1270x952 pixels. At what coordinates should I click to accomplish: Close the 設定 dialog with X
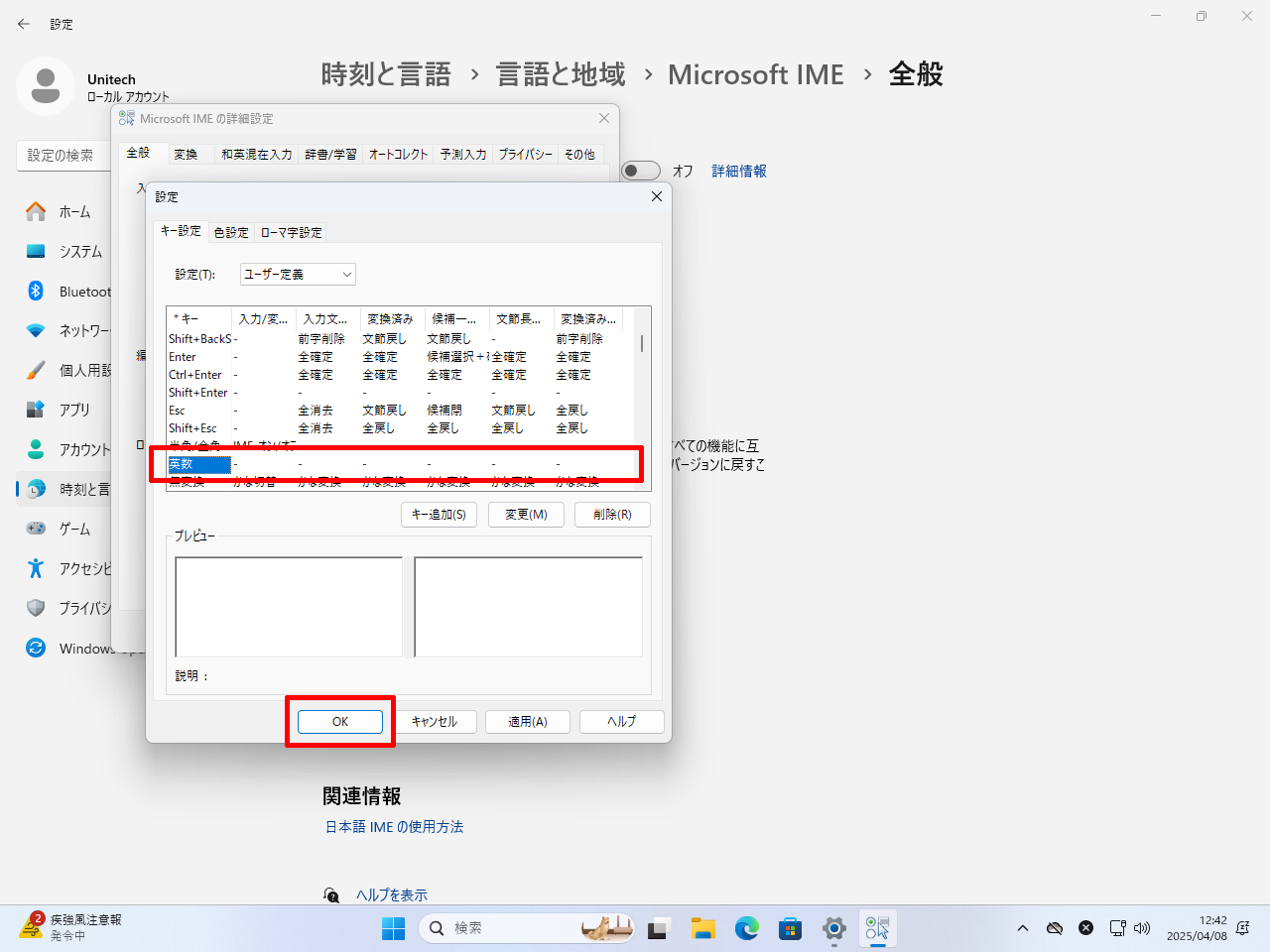coord(656,196)
